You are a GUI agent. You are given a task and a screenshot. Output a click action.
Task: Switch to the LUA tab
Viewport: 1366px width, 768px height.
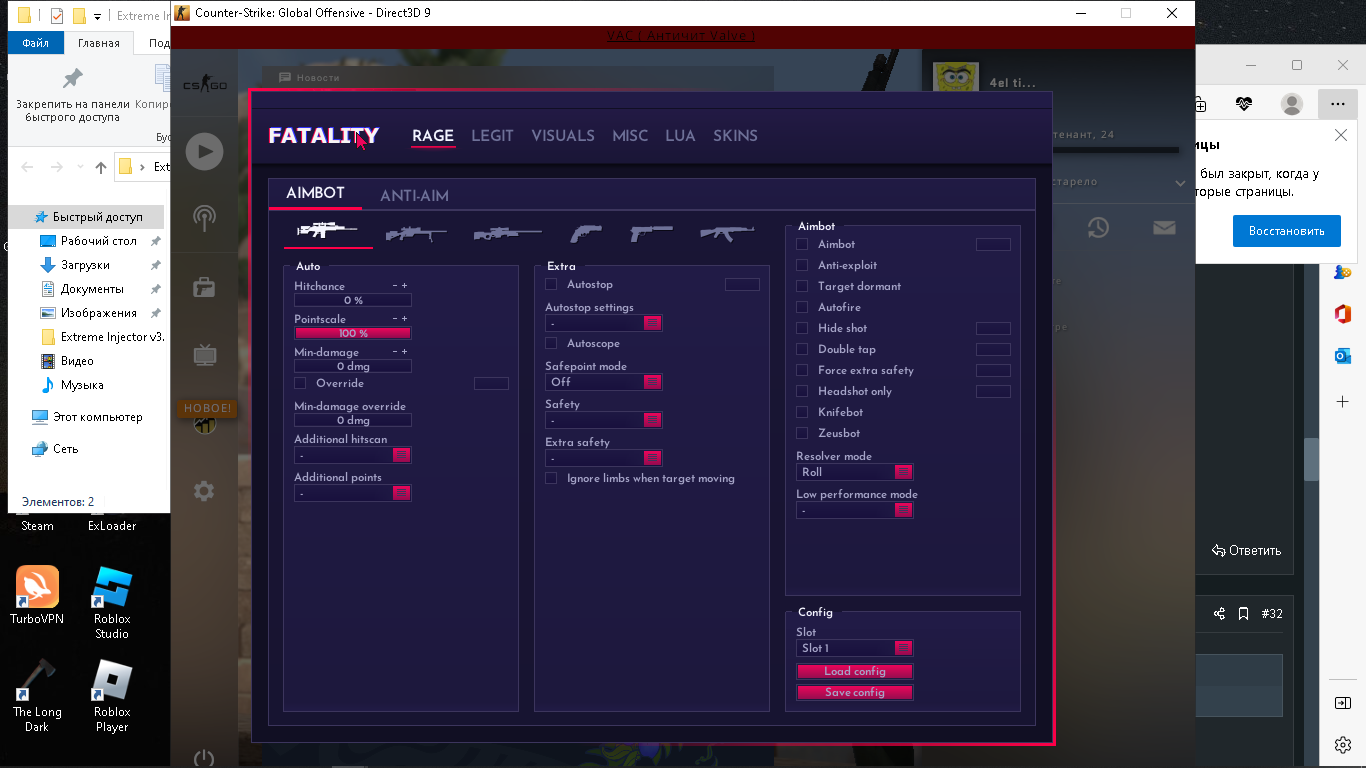point(680,136)
